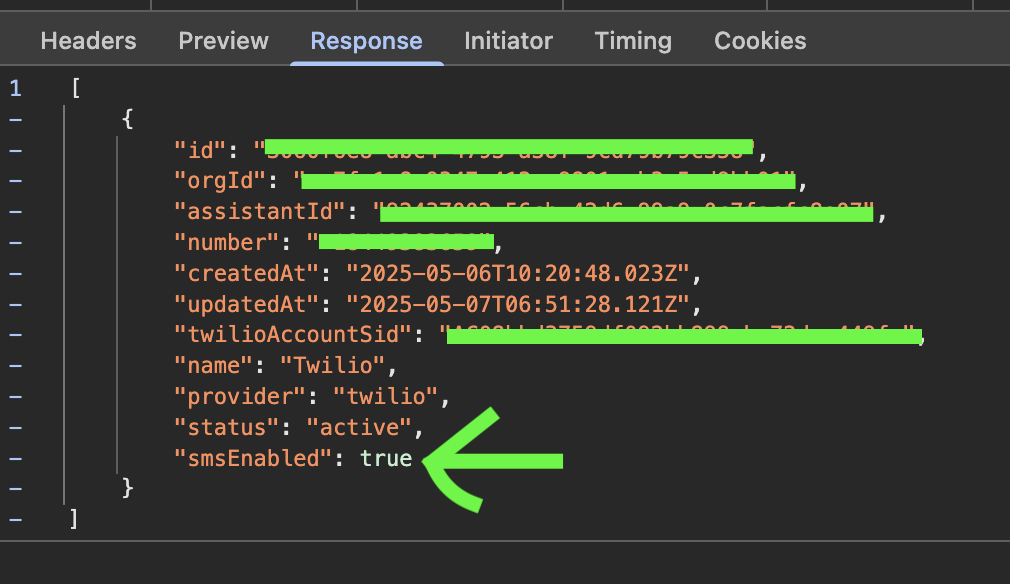Click the closing curly brace of the object
Screen dimensions: 1010x584
coord(127,489)
